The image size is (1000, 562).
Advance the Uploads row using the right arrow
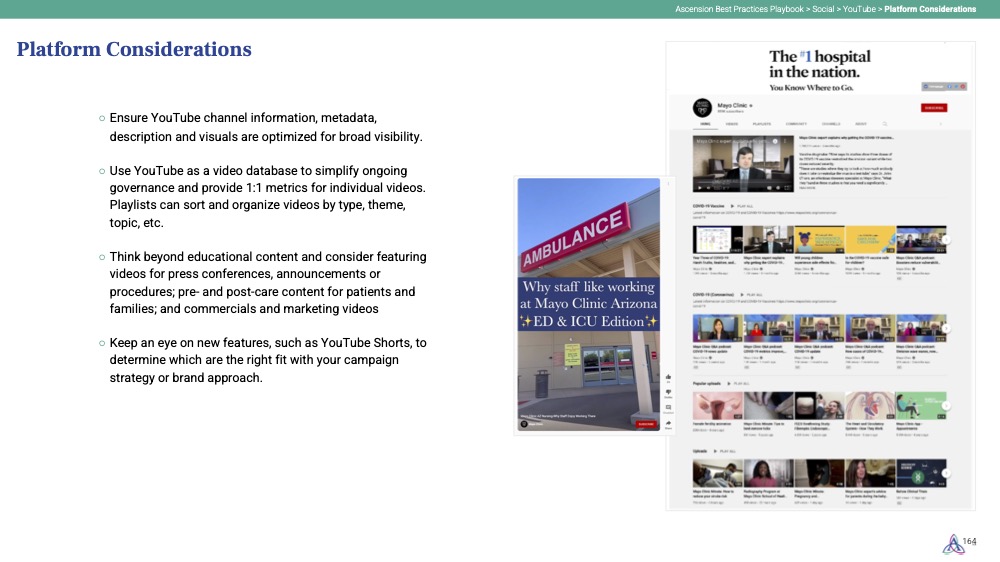[x=946, y=474]
